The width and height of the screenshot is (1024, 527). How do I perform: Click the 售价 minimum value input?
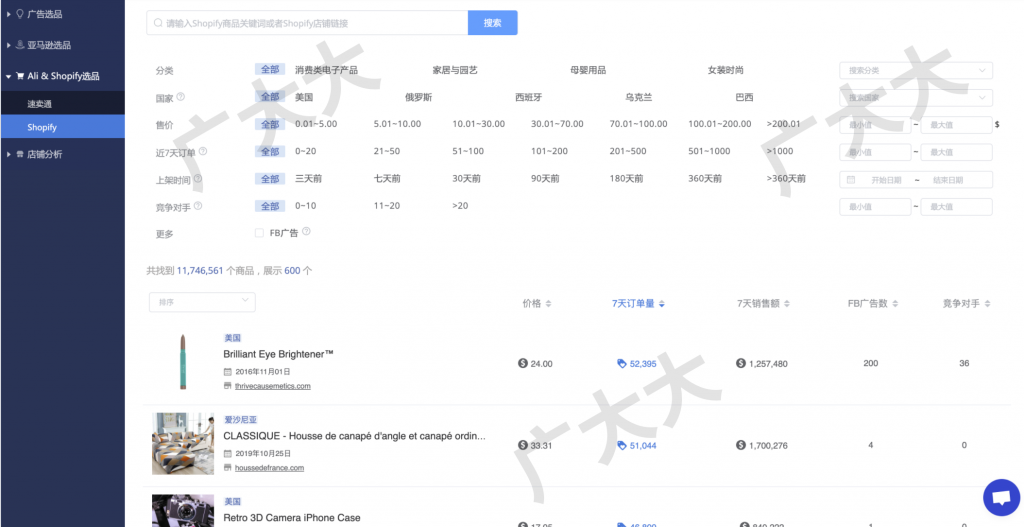point(875,125)
